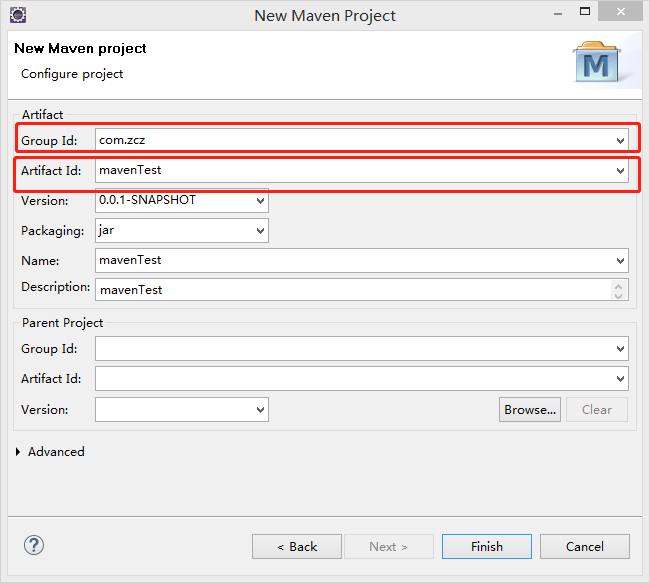
Task: Click the 'Description:' label
Action: 56,287
